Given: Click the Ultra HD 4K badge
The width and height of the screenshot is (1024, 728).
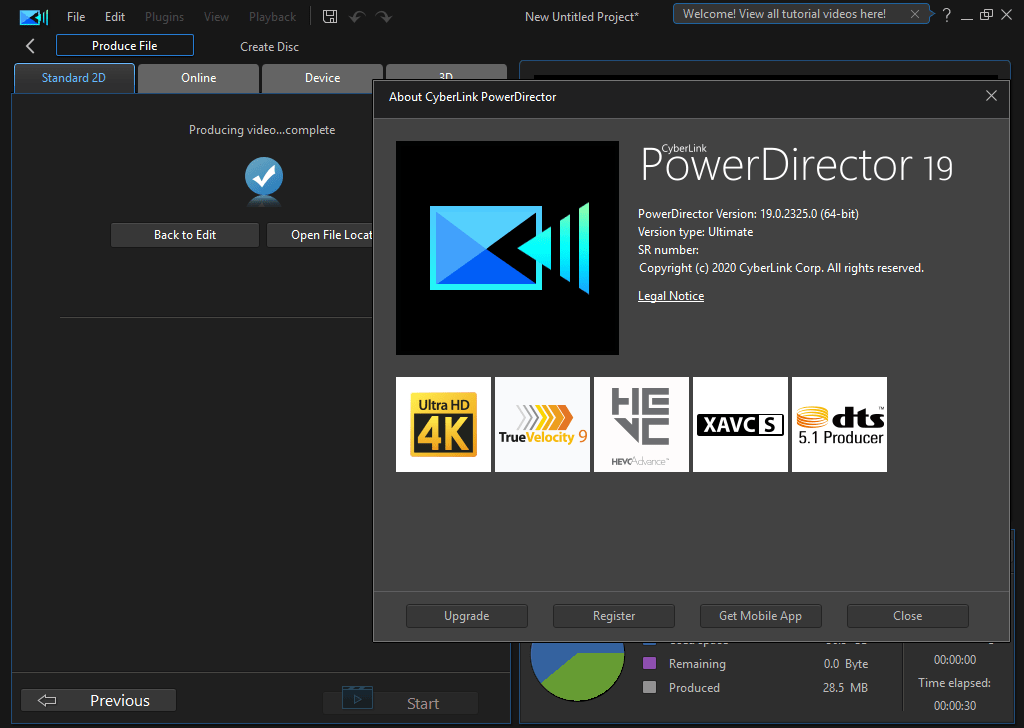Looking at the screenshot, I should click(443, 424).
